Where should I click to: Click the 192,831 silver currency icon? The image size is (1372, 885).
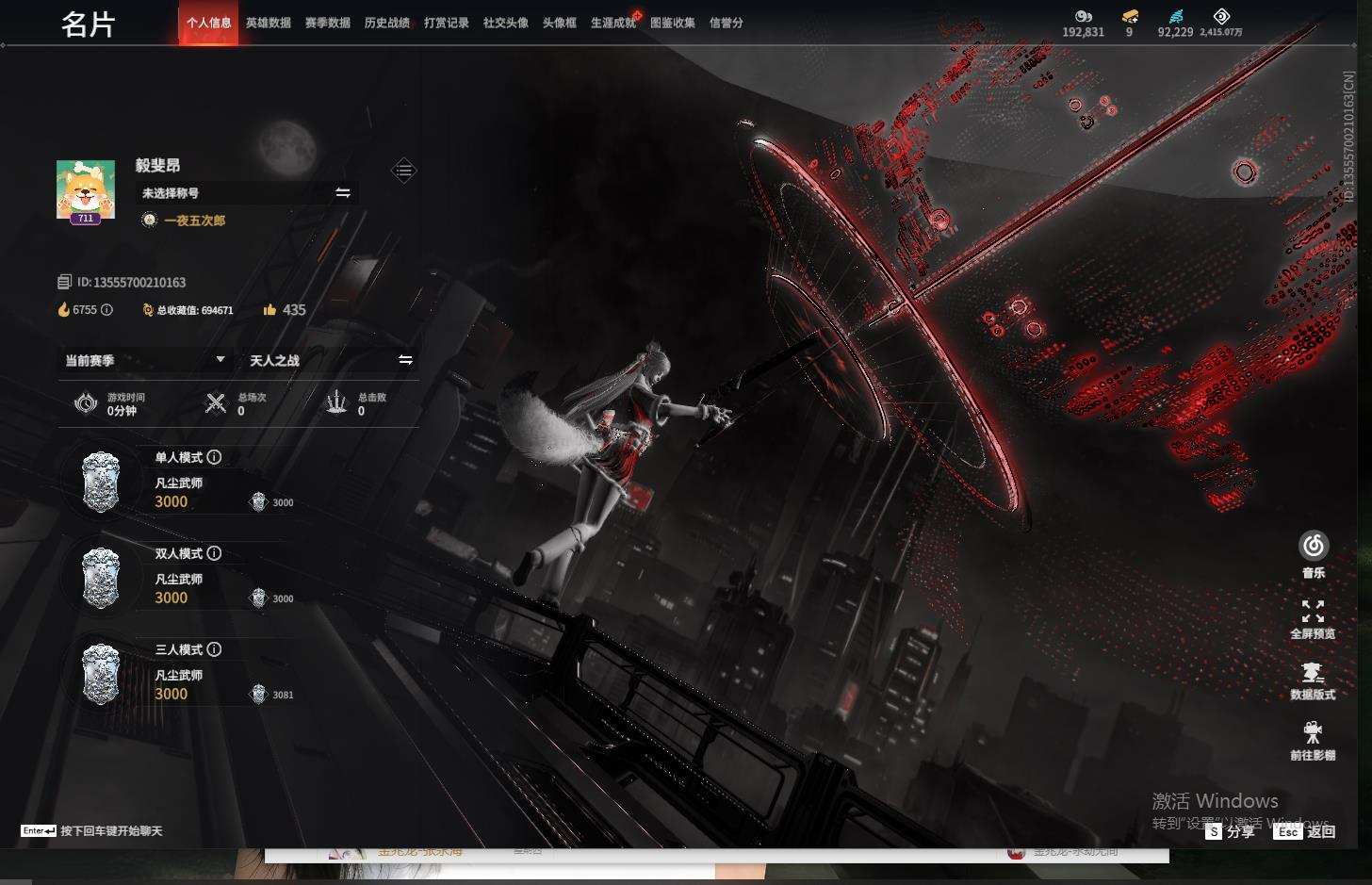1084,16
